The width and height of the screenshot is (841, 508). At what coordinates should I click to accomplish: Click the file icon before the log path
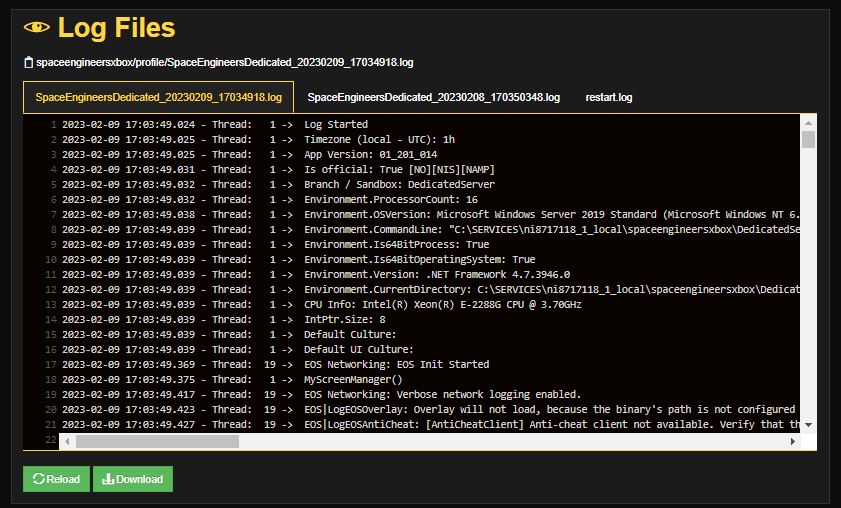point(28,62)
